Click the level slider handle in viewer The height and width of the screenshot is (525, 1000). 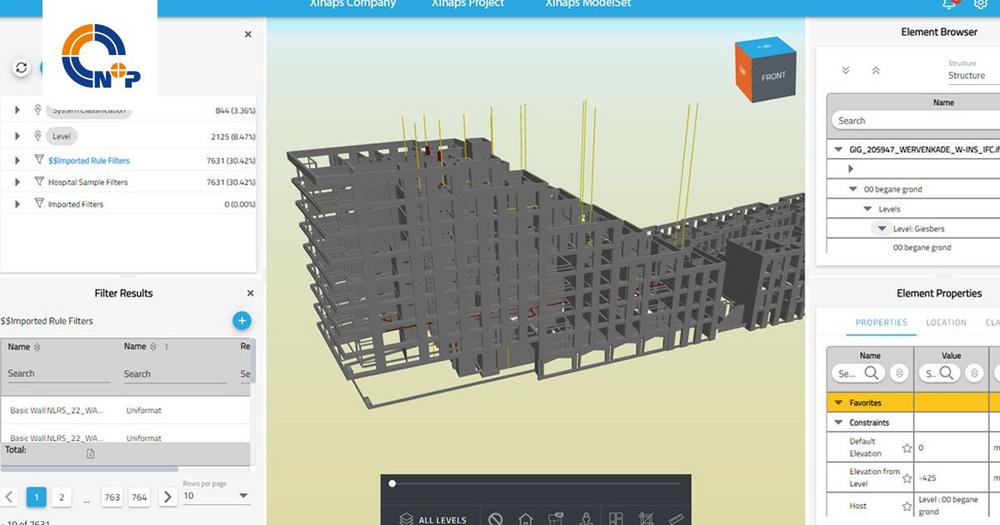(392, 484)
